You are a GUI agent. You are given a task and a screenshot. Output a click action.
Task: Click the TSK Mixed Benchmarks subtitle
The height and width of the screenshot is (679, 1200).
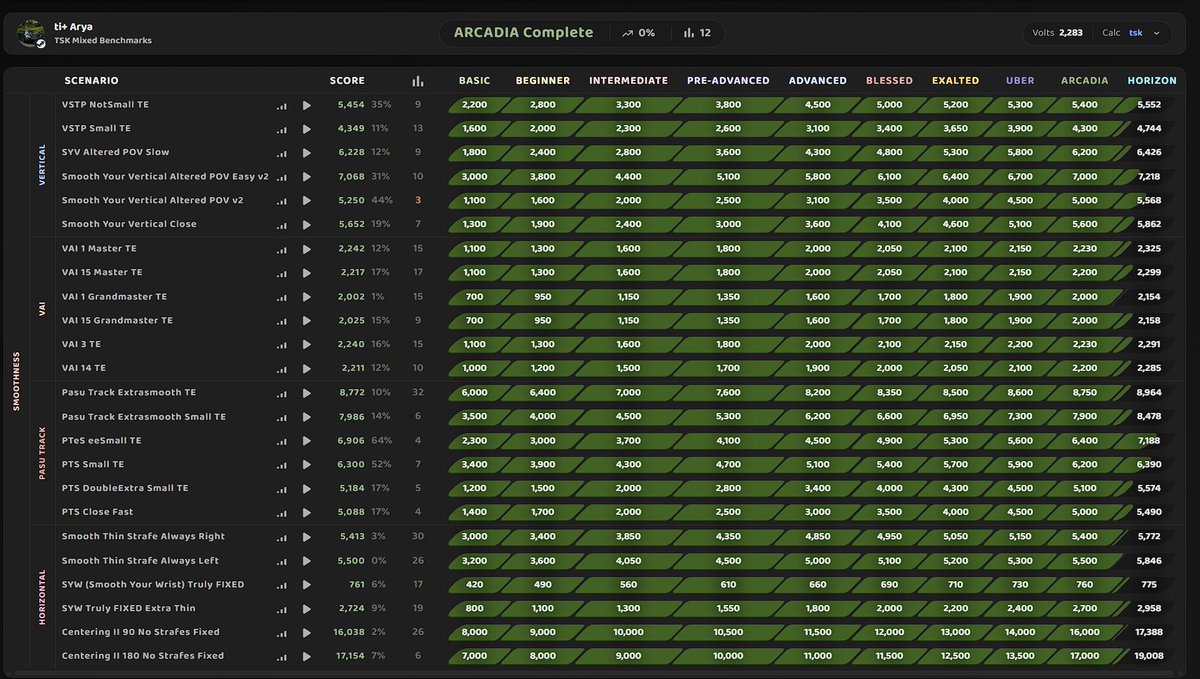click(x=103, y=41)
